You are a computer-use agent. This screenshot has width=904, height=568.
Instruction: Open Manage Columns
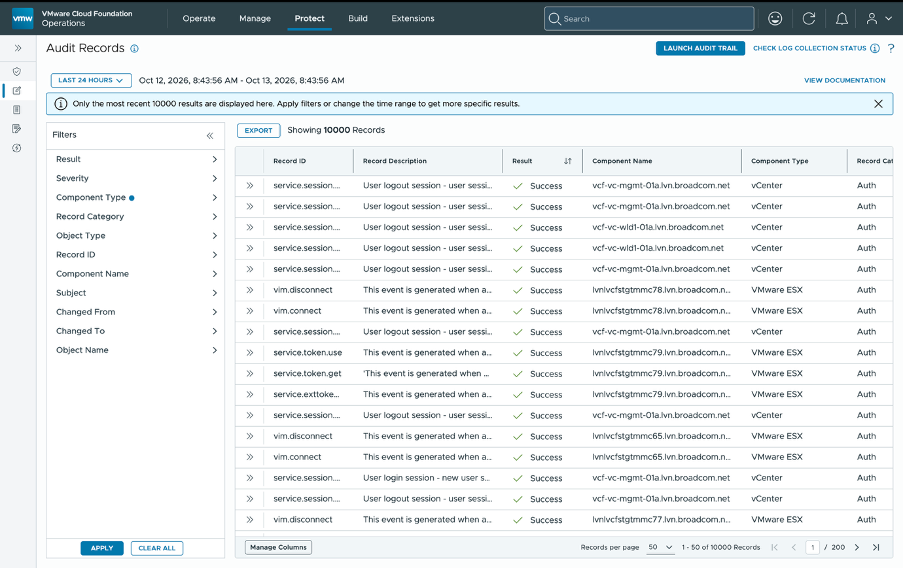[278, 547]
